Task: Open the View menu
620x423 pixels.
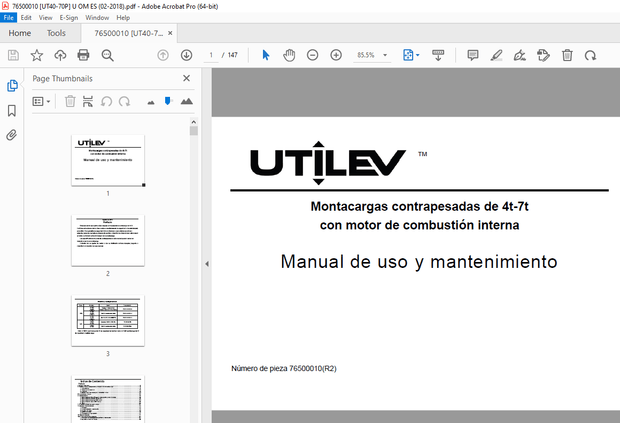Action: [x=45, y=18]
